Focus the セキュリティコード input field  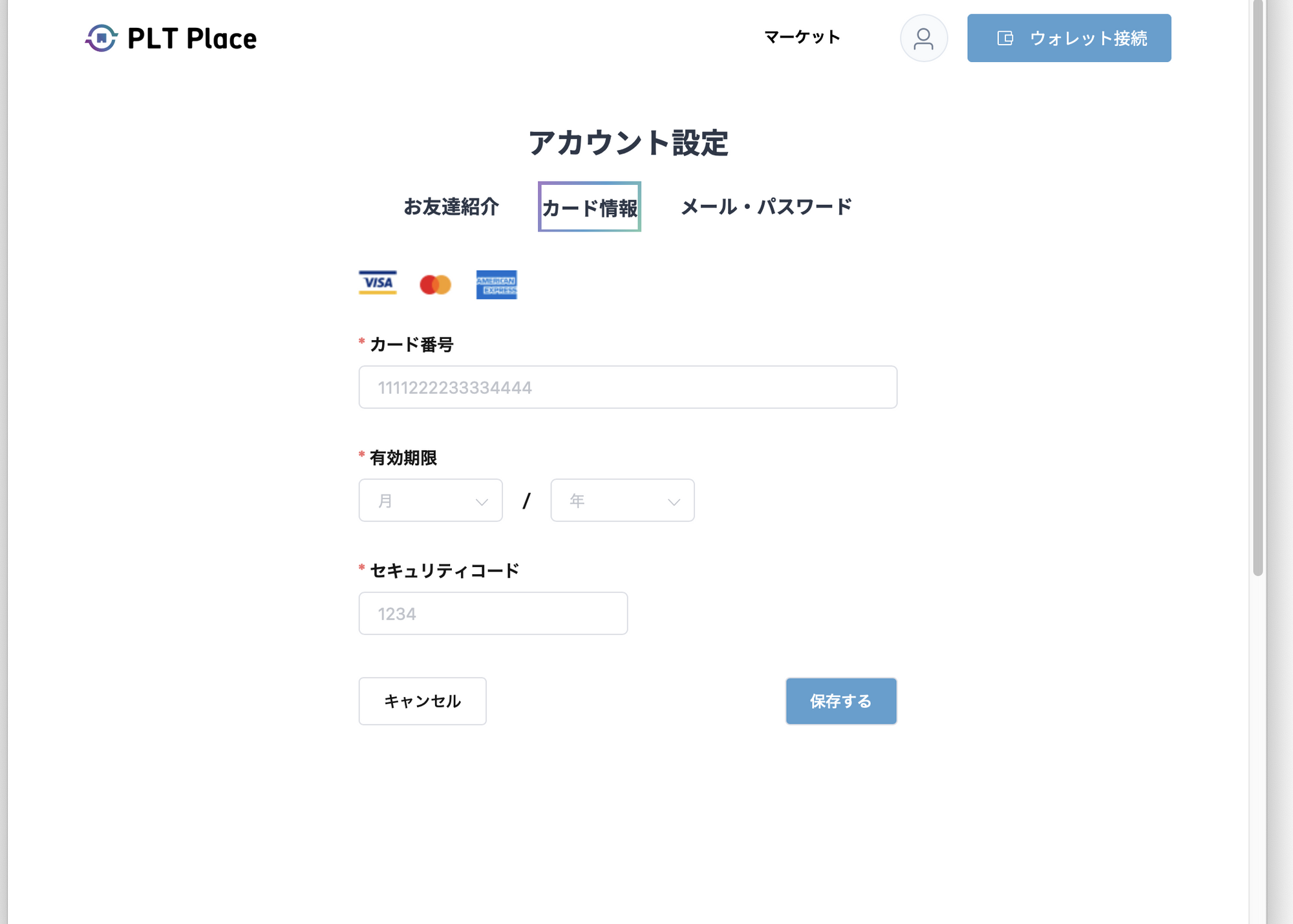pos(493,614)
